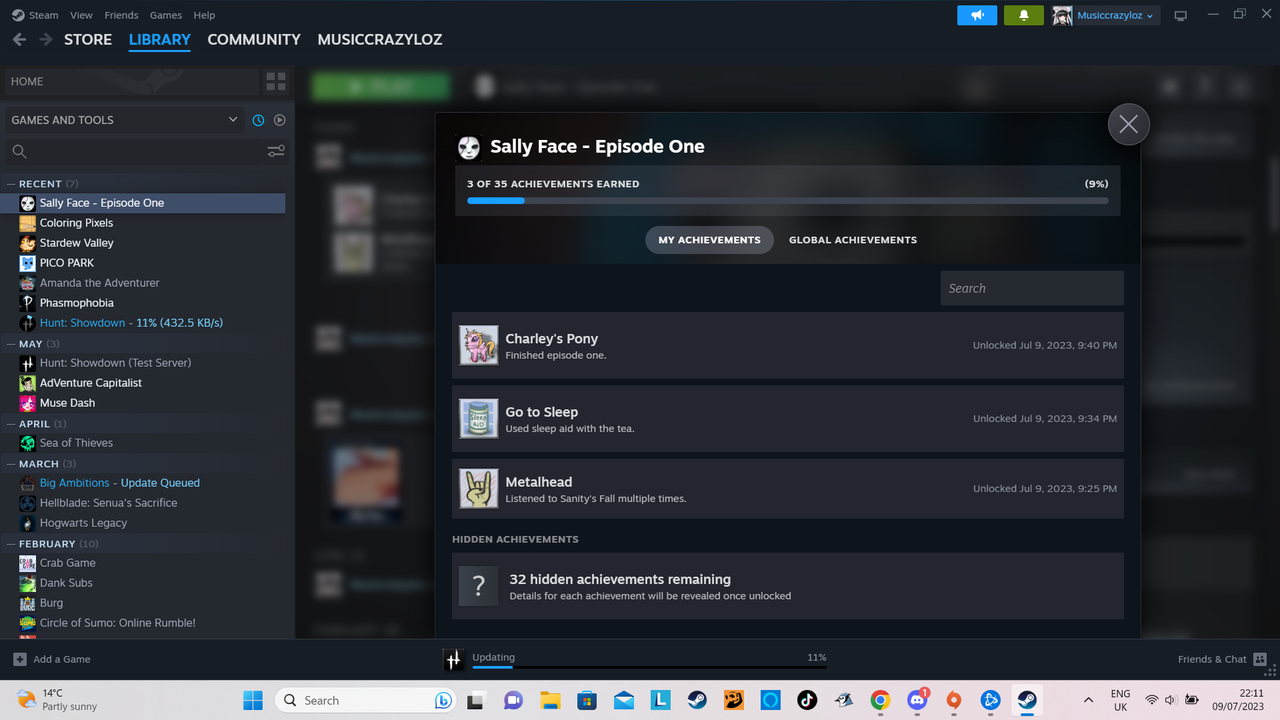Click the hidden achievements question mark icon

(478, 586)
